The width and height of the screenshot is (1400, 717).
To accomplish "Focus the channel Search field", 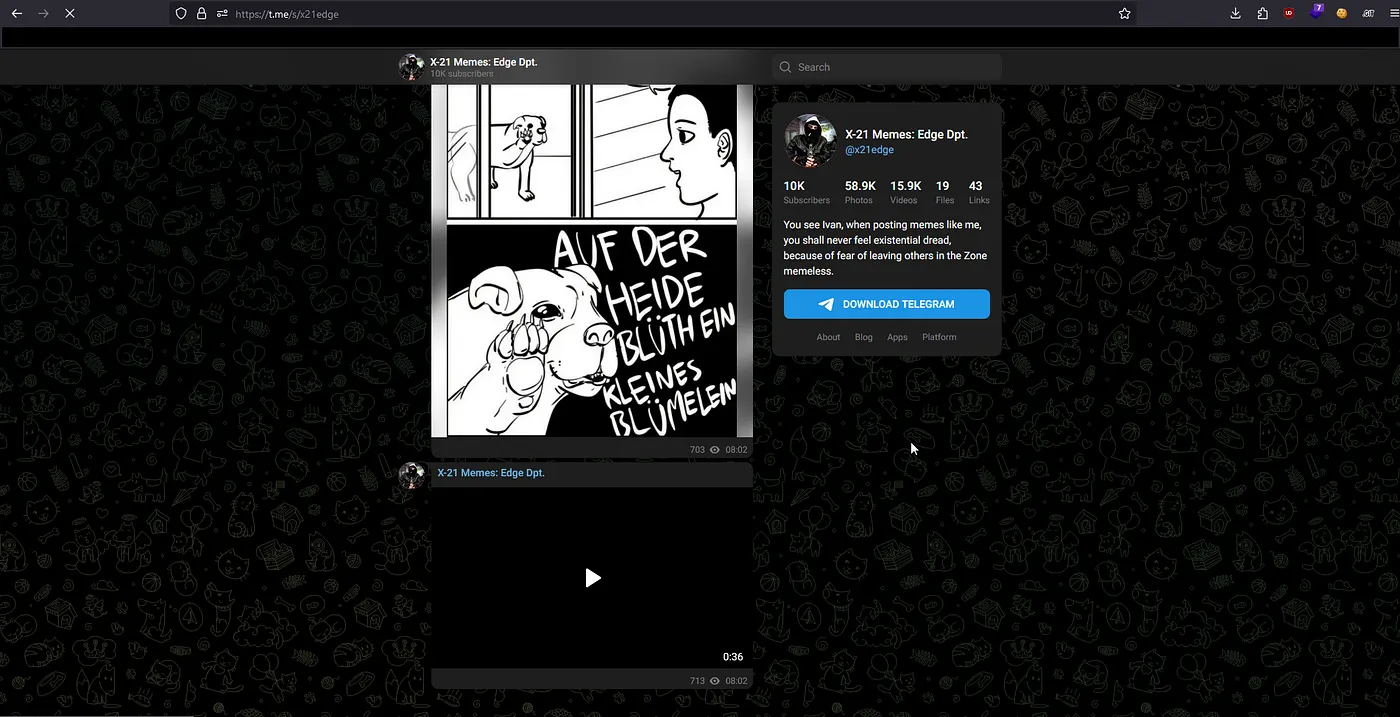I will click(x=887, y=67).
